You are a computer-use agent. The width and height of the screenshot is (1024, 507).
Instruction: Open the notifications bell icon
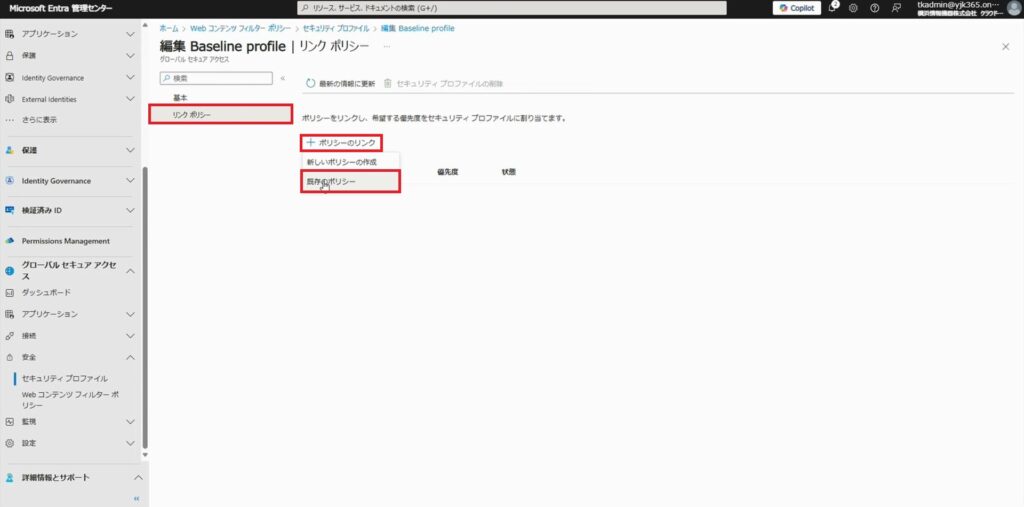(833, 8)
